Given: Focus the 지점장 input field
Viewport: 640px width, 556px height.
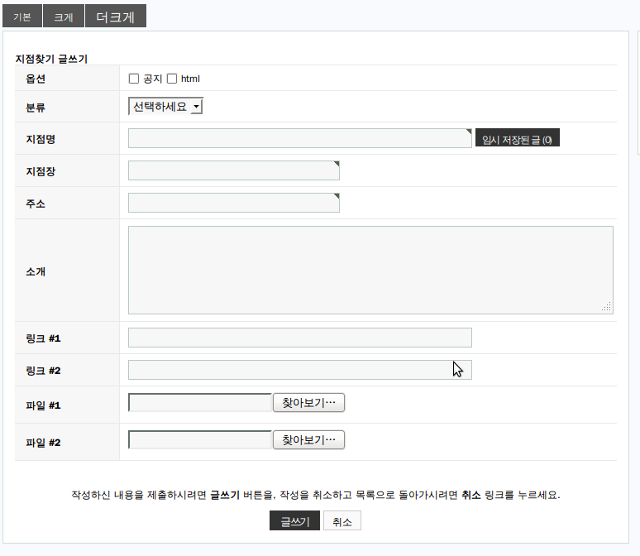Looking at the screenshot, I should point(234,171).
